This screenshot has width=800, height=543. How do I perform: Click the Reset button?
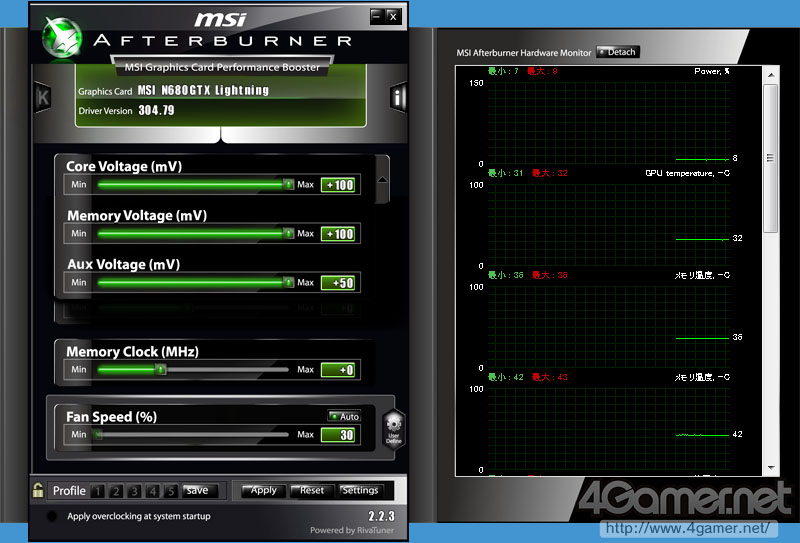coord(311,490)
